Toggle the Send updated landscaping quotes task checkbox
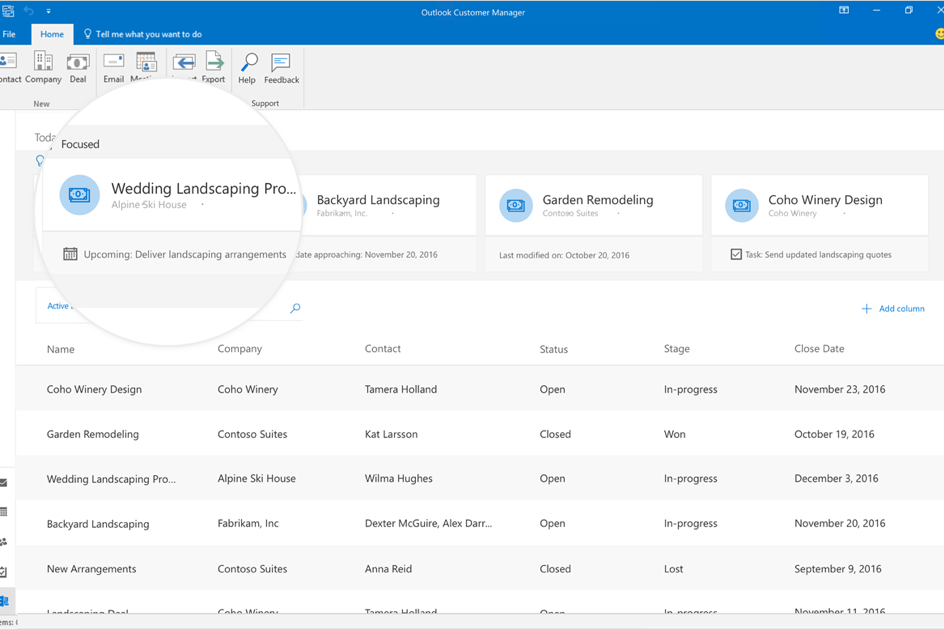 736,254
